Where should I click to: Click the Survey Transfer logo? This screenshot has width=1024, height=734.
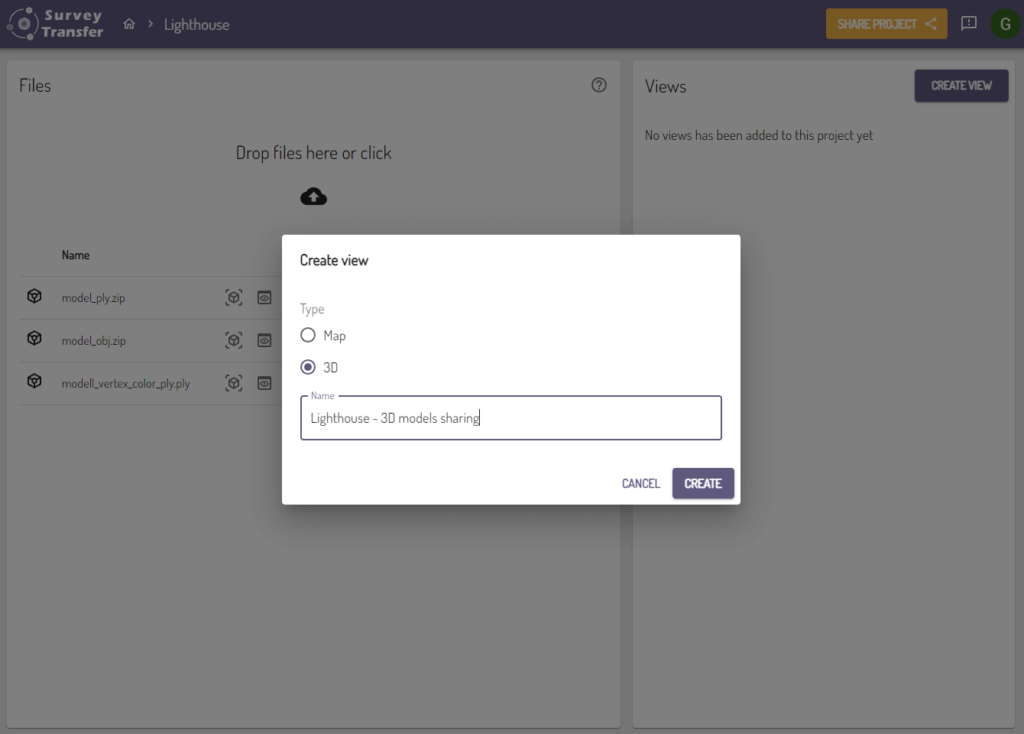[x=56, y=24]
